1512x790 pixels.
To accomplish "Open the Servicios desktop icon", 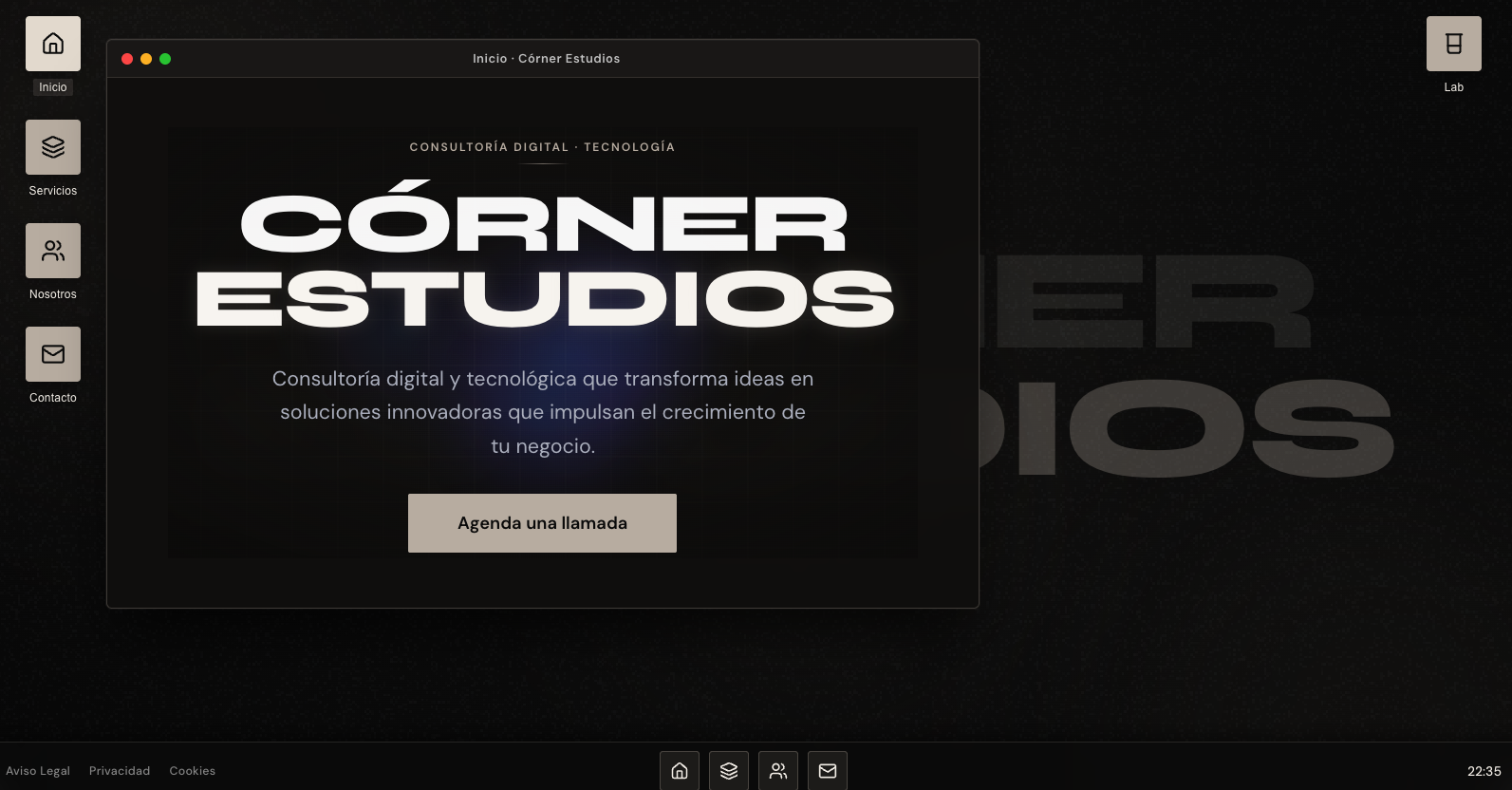I will (53, 147).
